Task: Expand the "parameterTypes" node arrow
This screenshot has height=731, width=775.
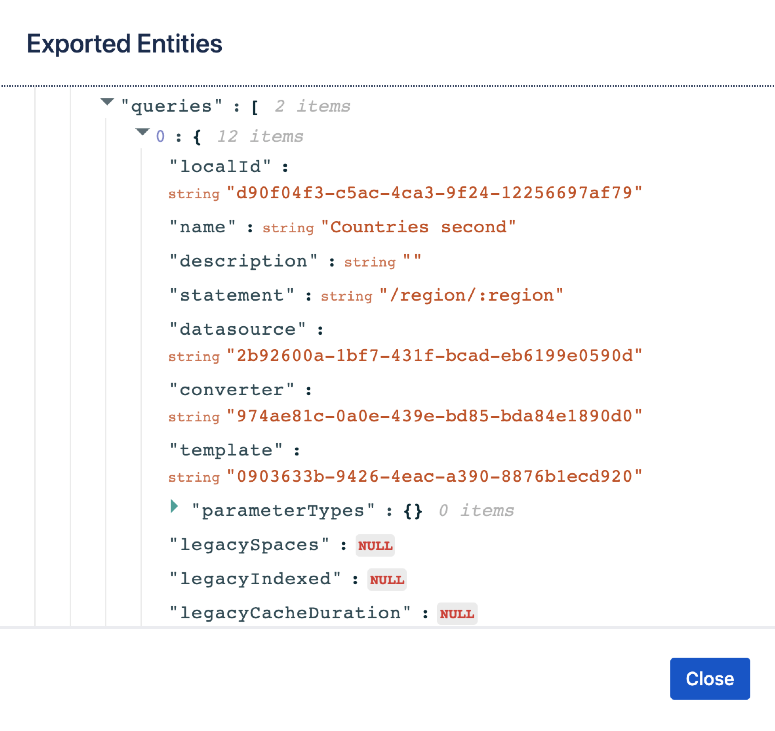Action: click(176, 508)
